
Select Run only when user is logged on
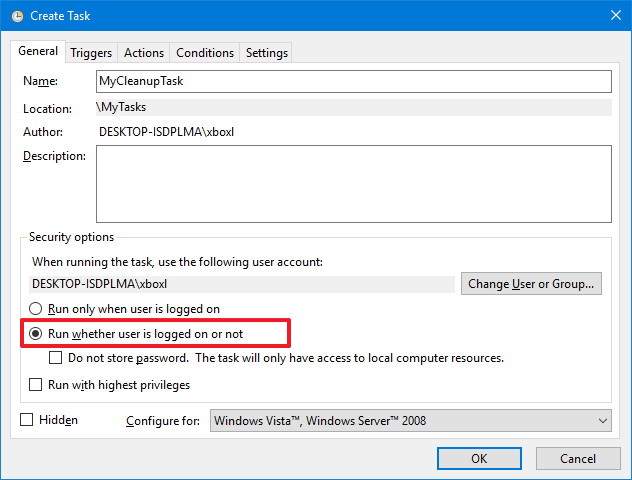coord(37,310)
